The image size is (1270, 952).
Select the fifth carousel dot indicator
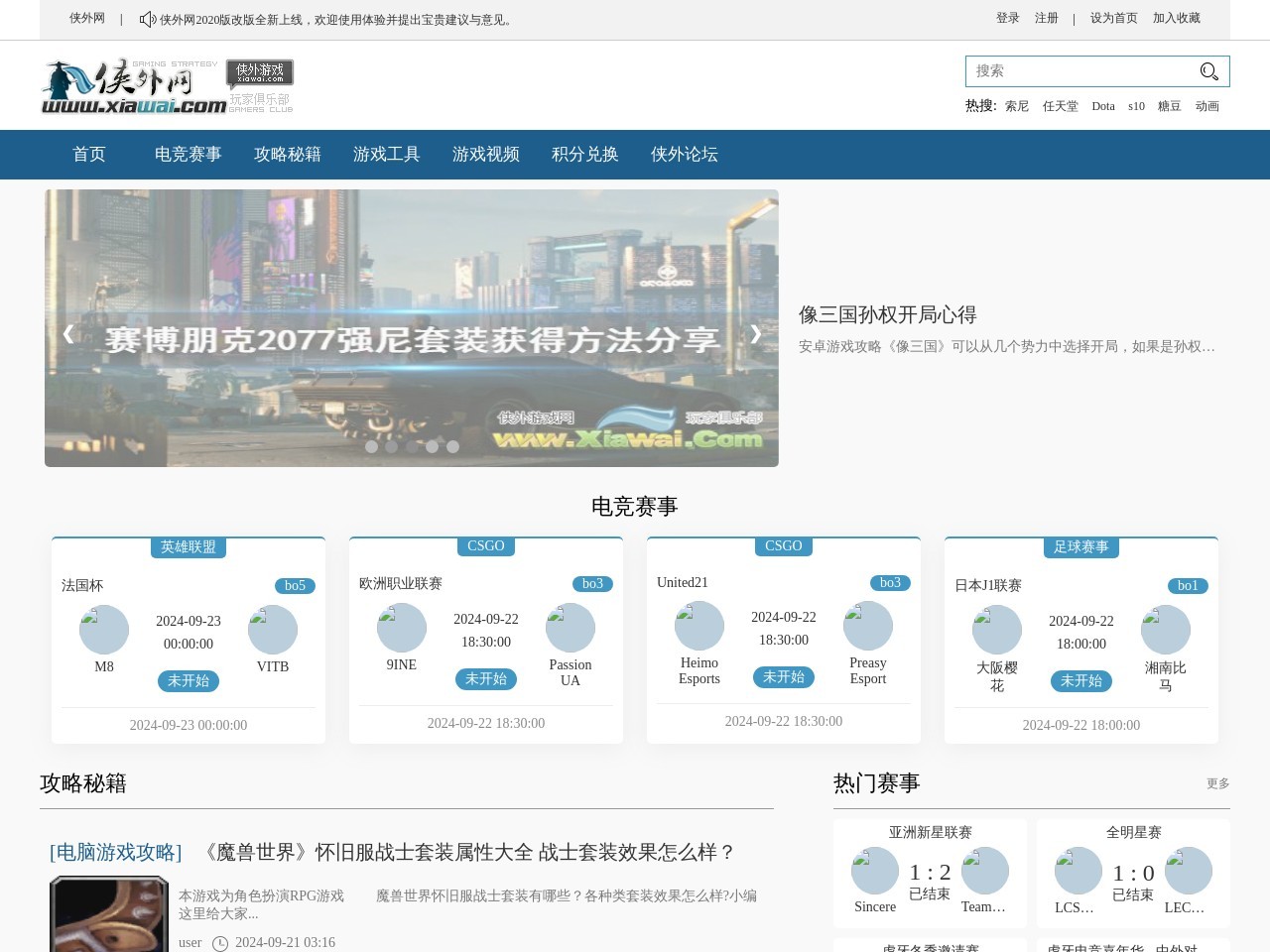click(x=452, y=446)
